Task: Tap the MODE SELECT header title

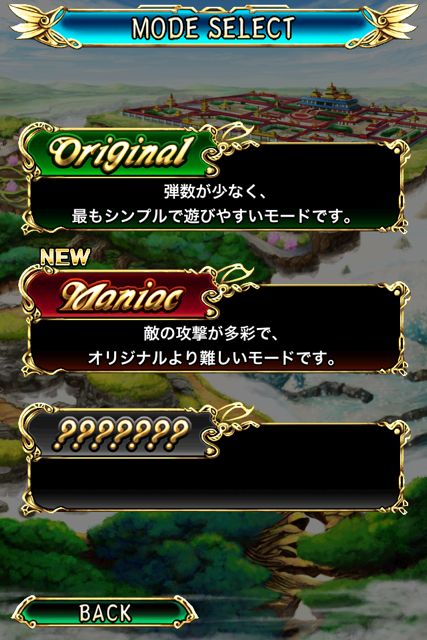Action: pos(213,28)
